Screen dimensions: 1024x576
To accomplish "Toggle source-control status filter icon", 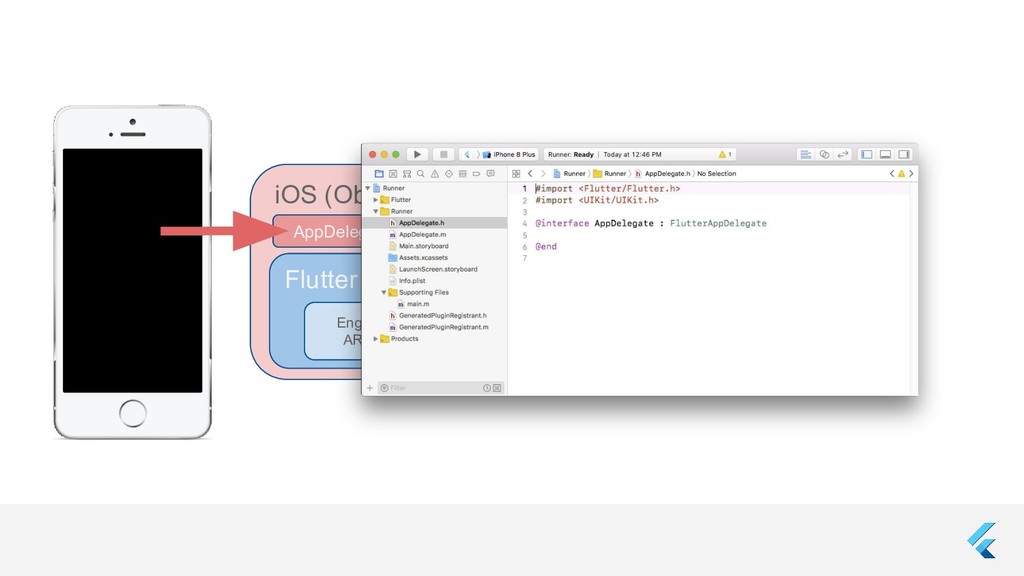I will click(x=497, y=388).
